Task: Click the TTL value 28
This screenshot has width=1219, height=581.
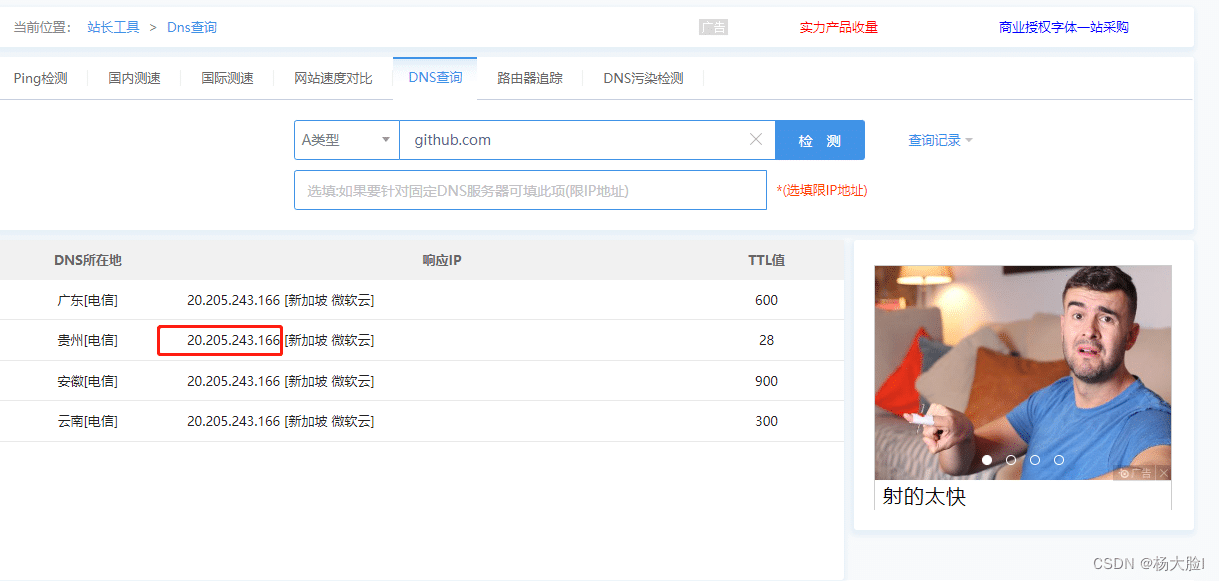Action: 767,340
